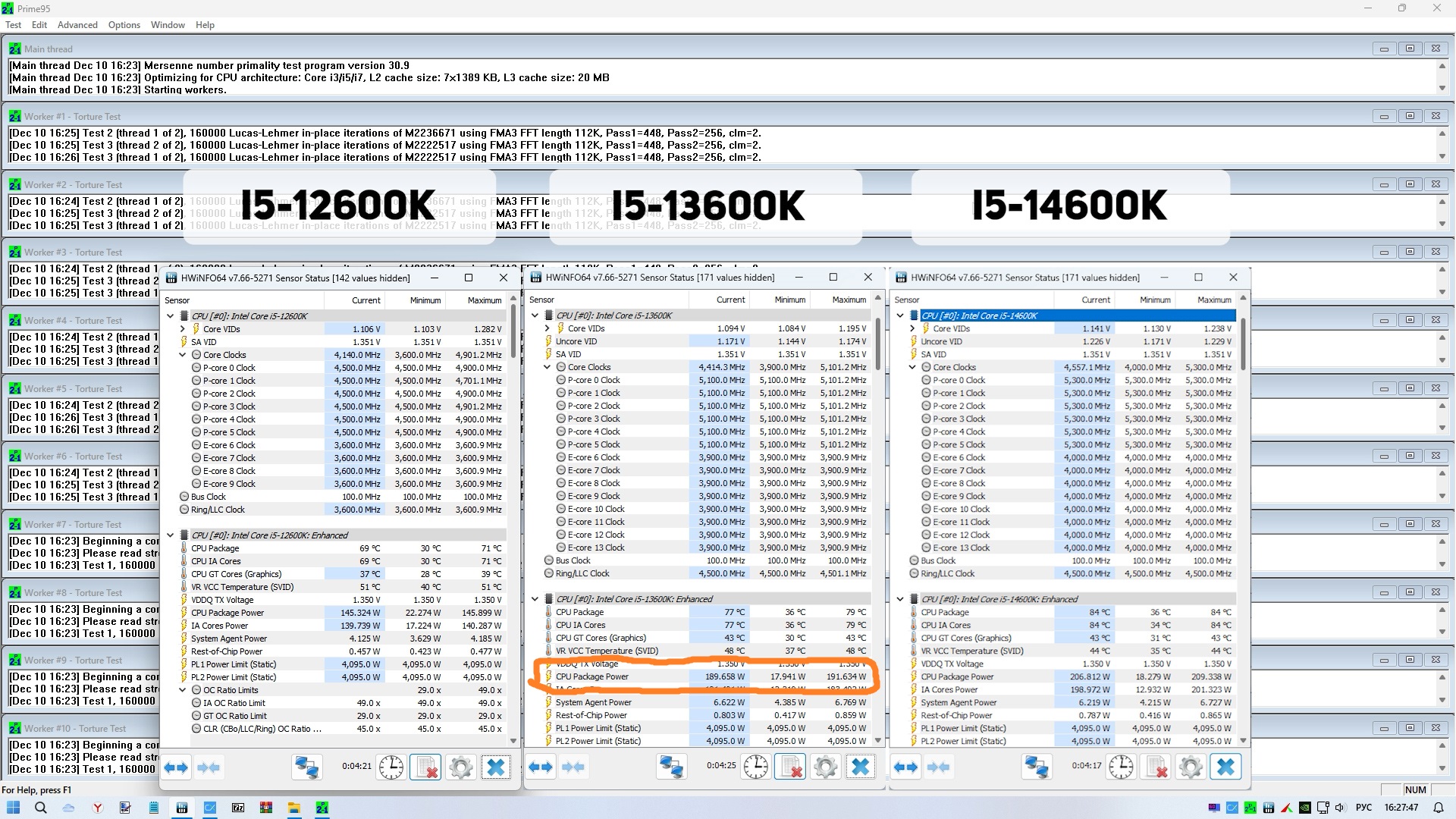Open the Window menu
Image resolution: width=1456 pixels, height=819 pixels.
(x=168, y=25)
